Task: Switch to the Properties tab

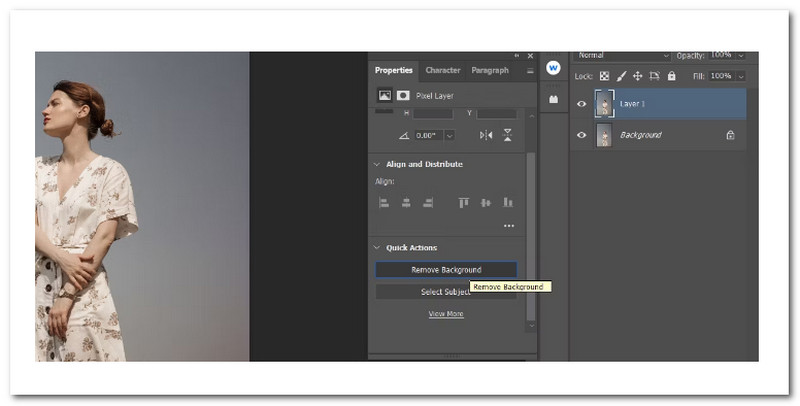Action: point(393,70)
